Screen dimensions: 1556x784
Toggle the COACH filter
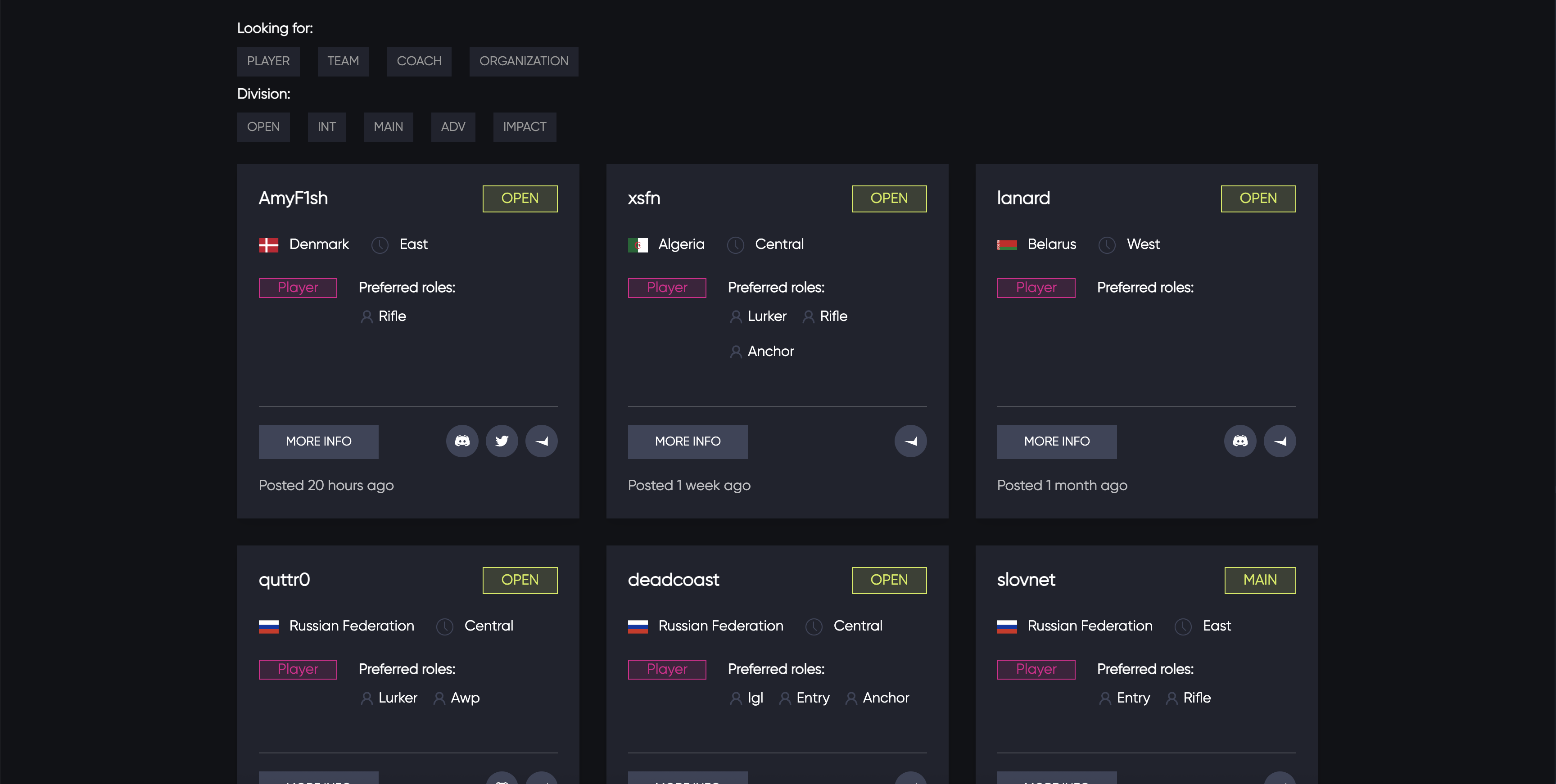coord(419,61)
